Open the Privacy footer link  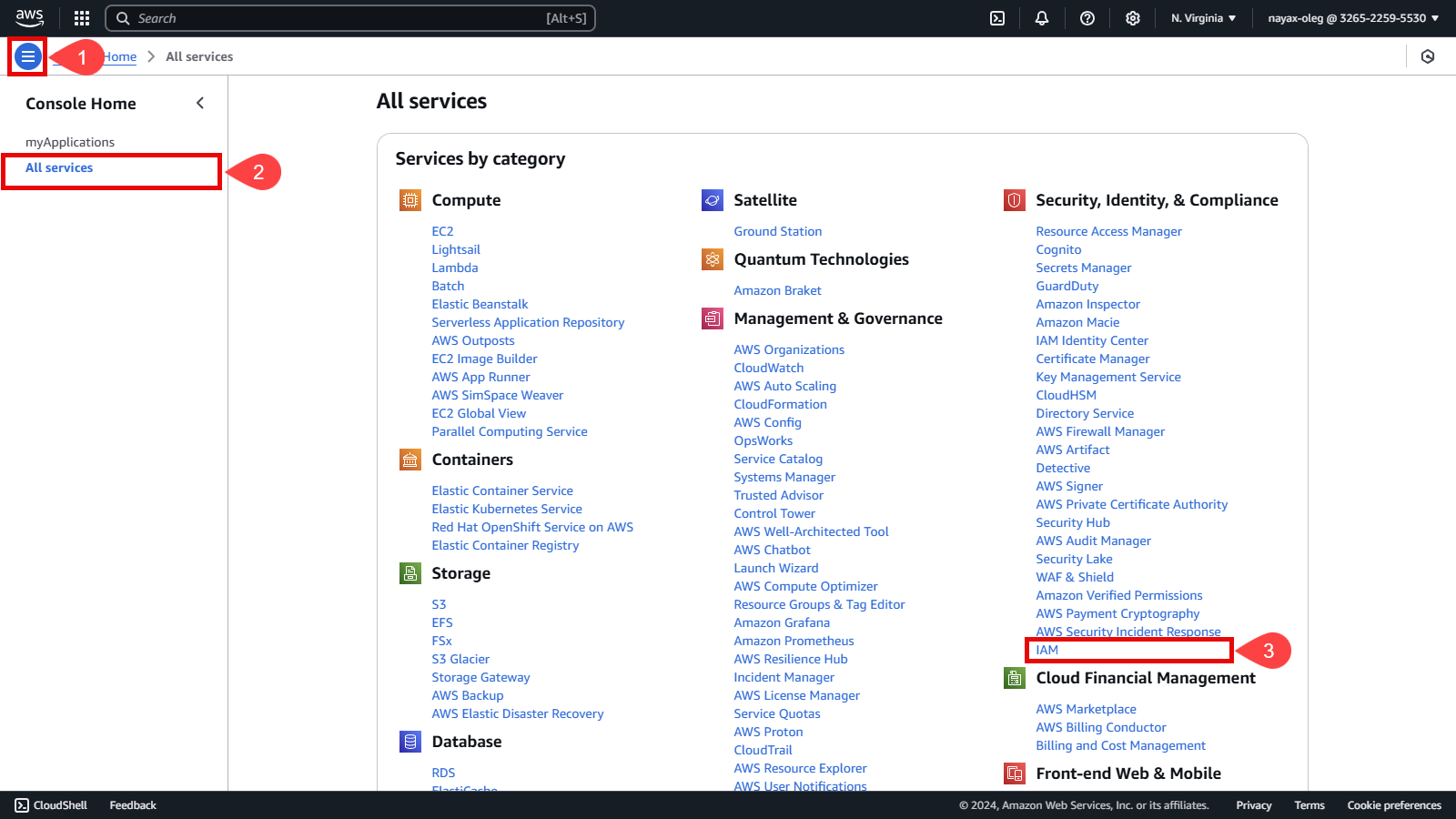(1254, 805)
